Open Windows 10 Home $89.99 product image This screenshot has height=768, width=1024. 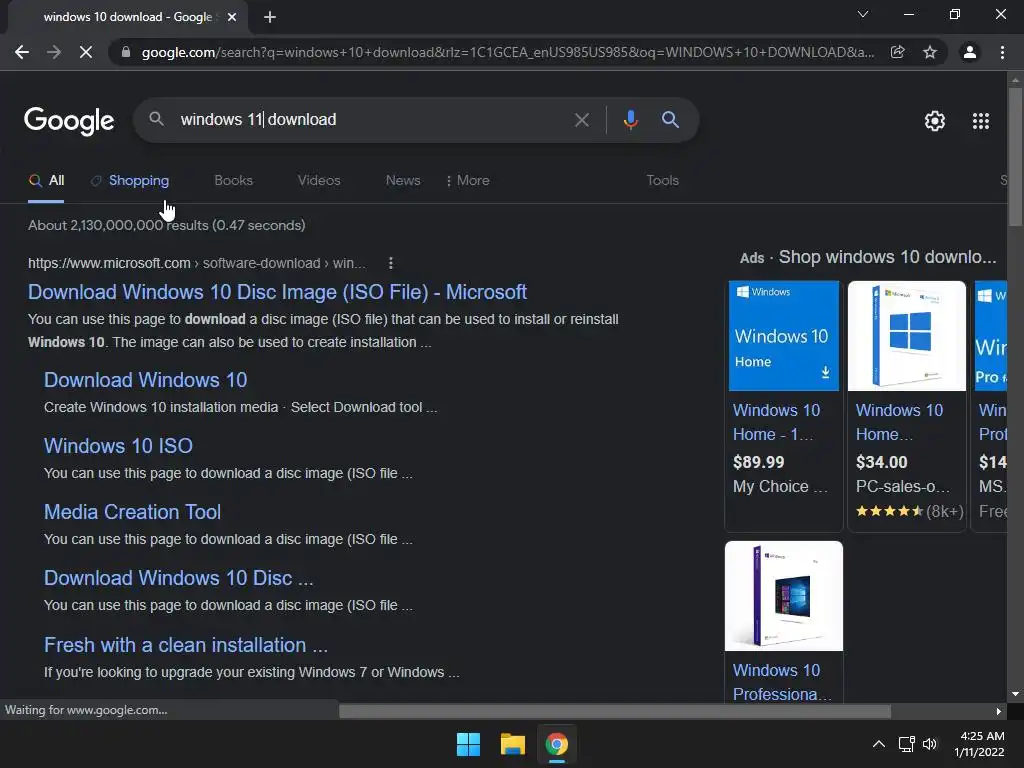click(x=784, y=336)
